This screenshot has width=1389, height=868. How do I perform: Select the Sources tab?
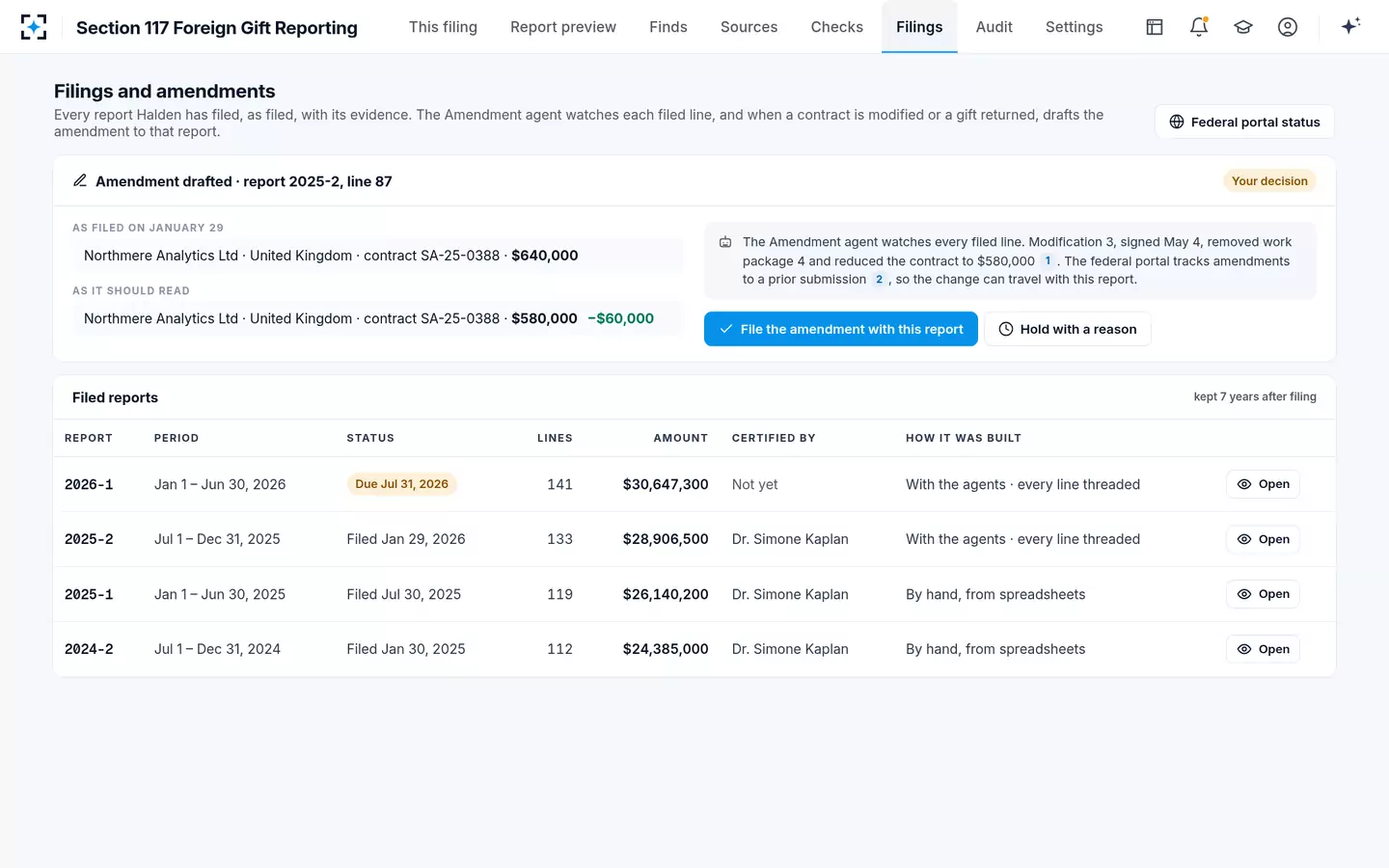pos(749,27)
